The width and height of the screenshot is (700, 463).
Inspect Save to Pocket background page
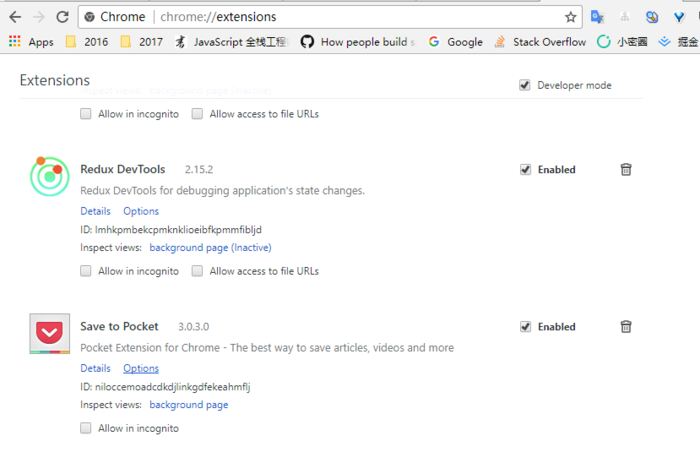[189, 405]
